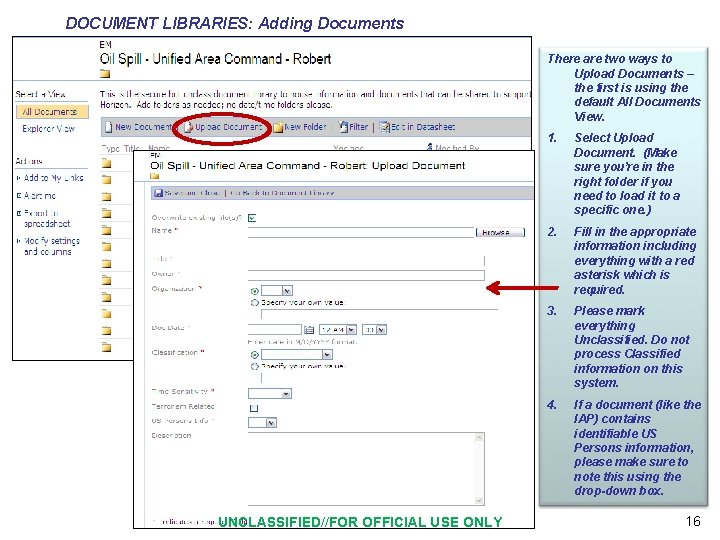Click Save and Close in upload form

tap(187, 193)
